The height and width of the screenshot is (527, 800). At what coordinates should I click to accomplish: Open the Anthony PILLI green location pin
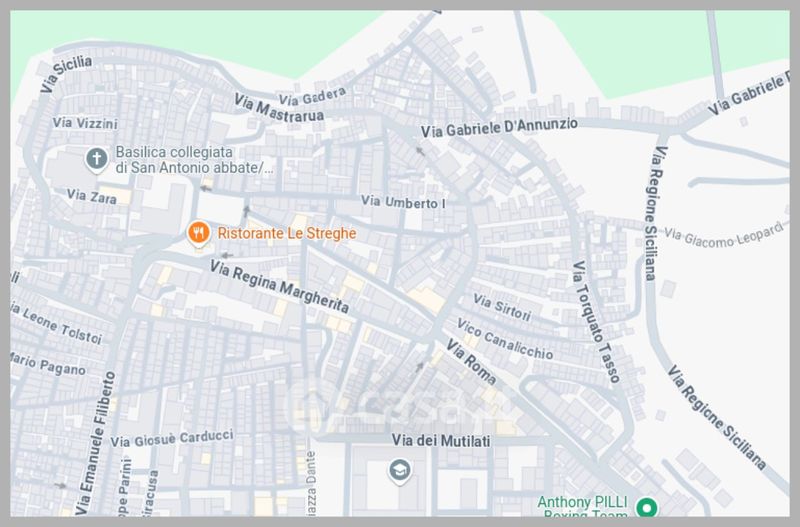[x=647, y=508]
